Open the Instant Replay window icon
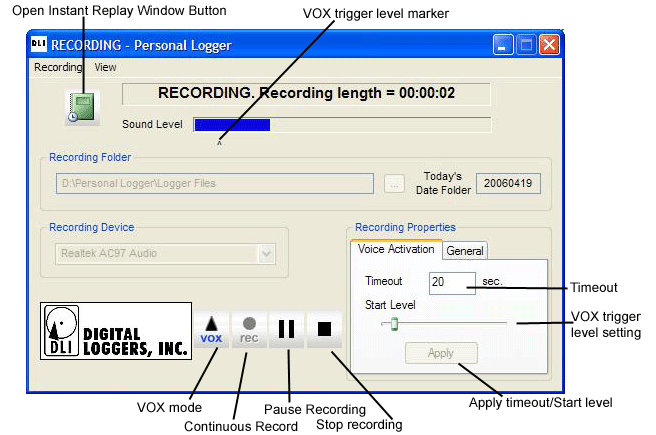This screenshot has width=656, height=435. click(x=82, y=108)
